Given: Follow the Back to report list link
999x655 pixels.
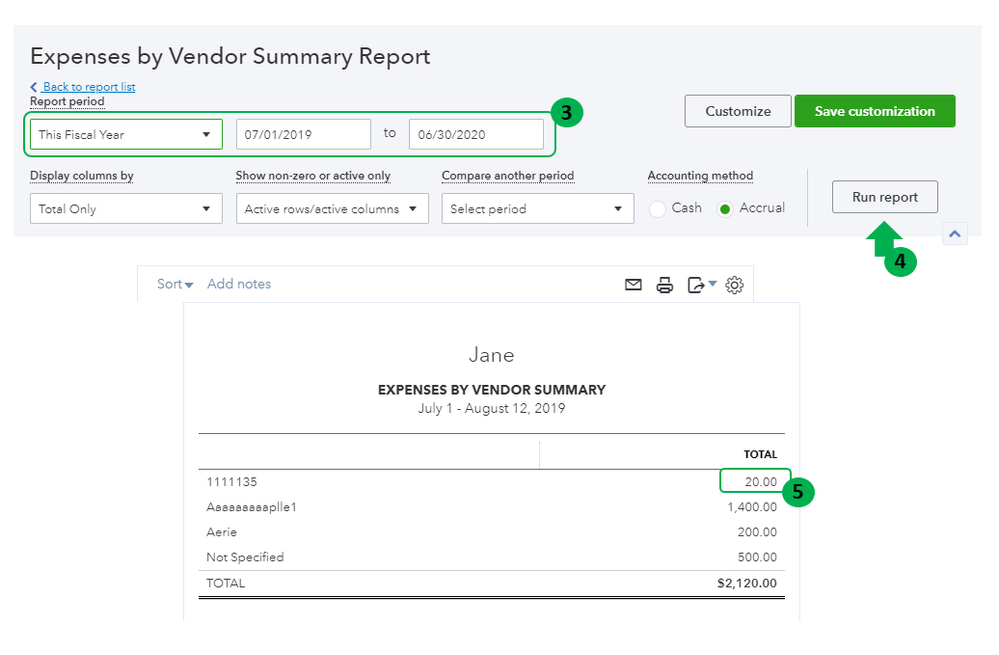Looking at the screenshot, I should tap(89, 87).
